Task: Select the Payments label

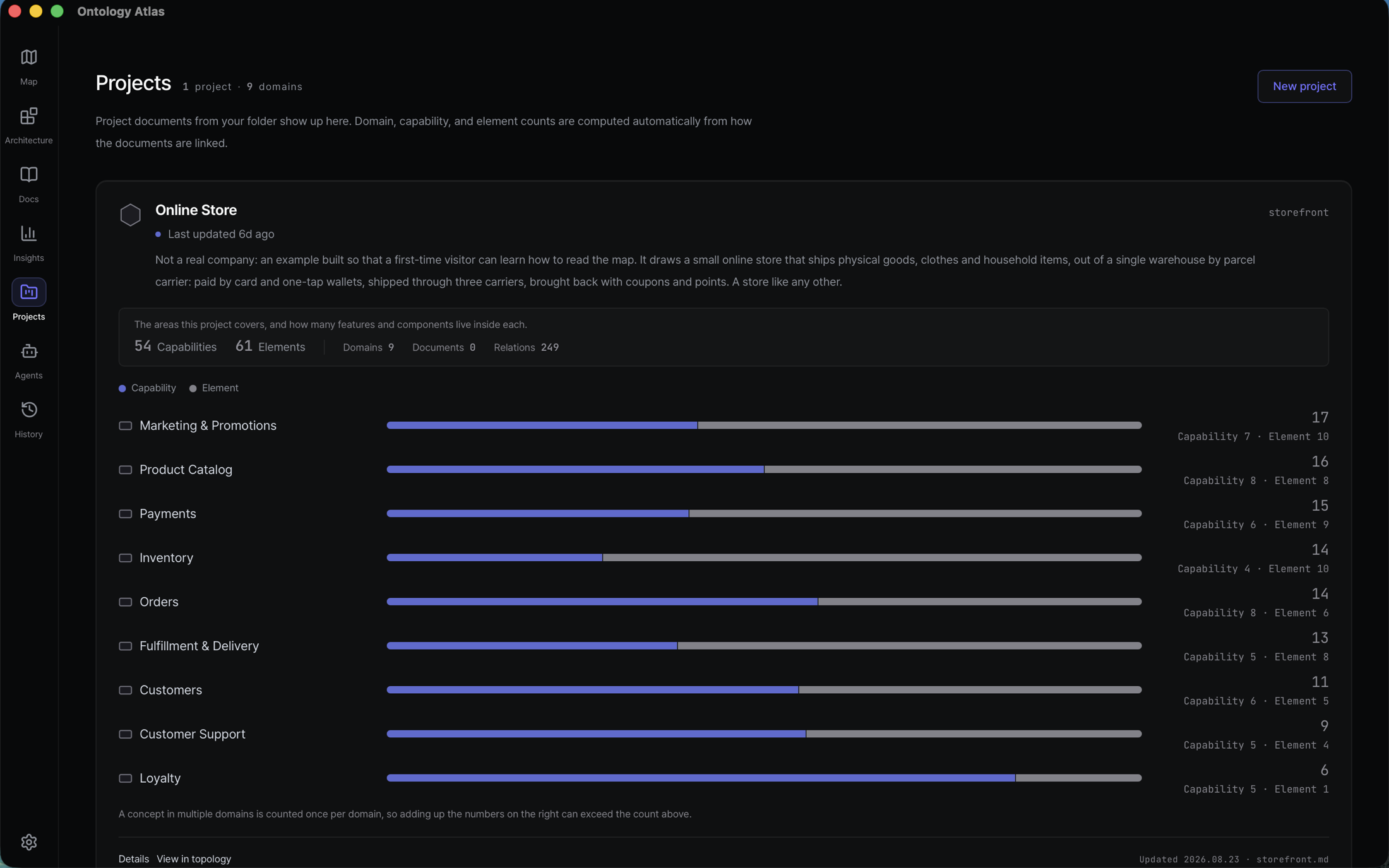Action: coord(168,514)
